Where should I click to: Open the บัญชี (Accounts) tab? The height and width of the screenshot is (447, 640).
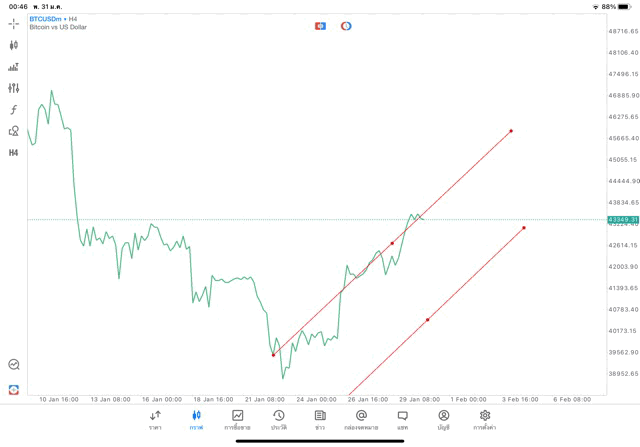coord(443,420)
